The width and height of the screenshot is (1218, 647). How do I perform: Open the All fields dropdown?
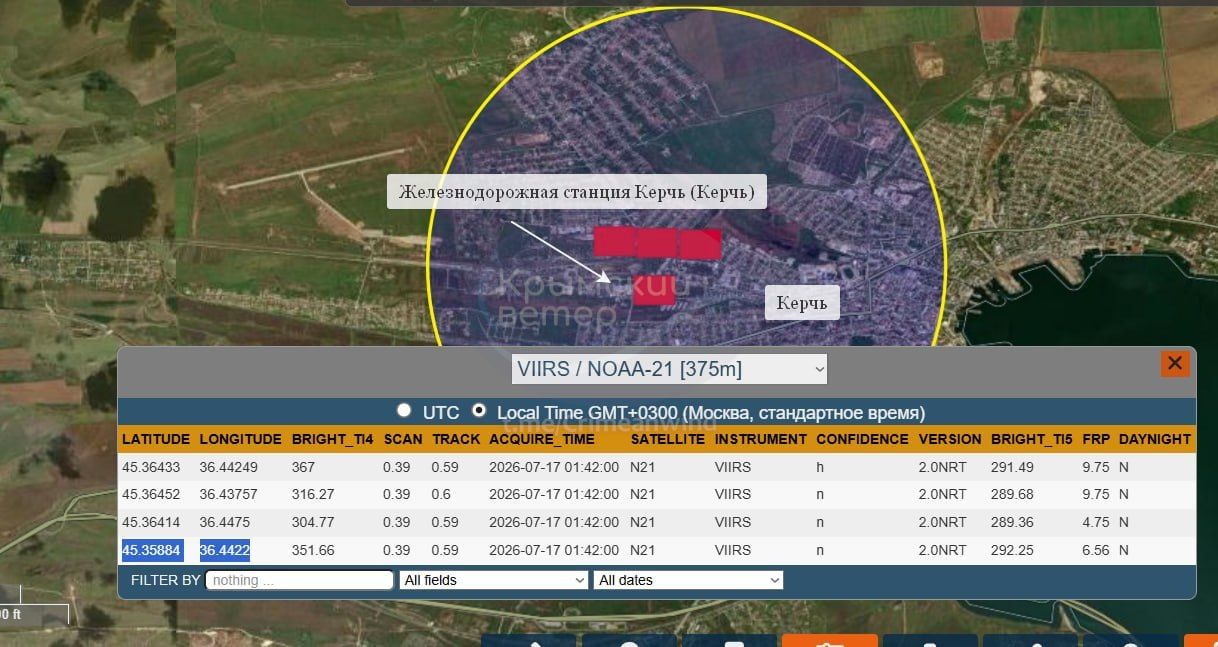pos(494,580)
